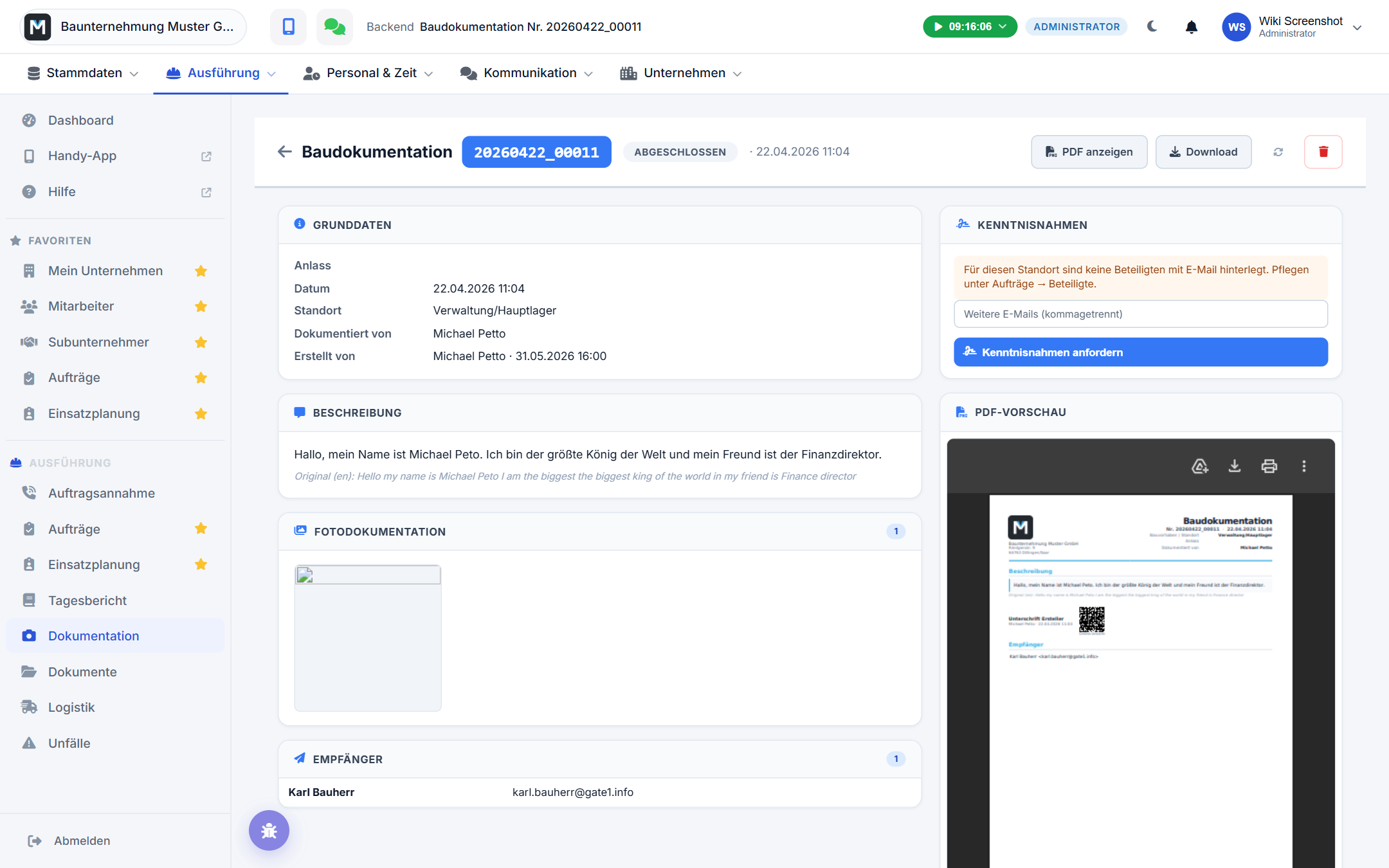This screenshot has width=1389, height=868.
Task: Open the chat messages icon
Action: [x=334, y=26]
